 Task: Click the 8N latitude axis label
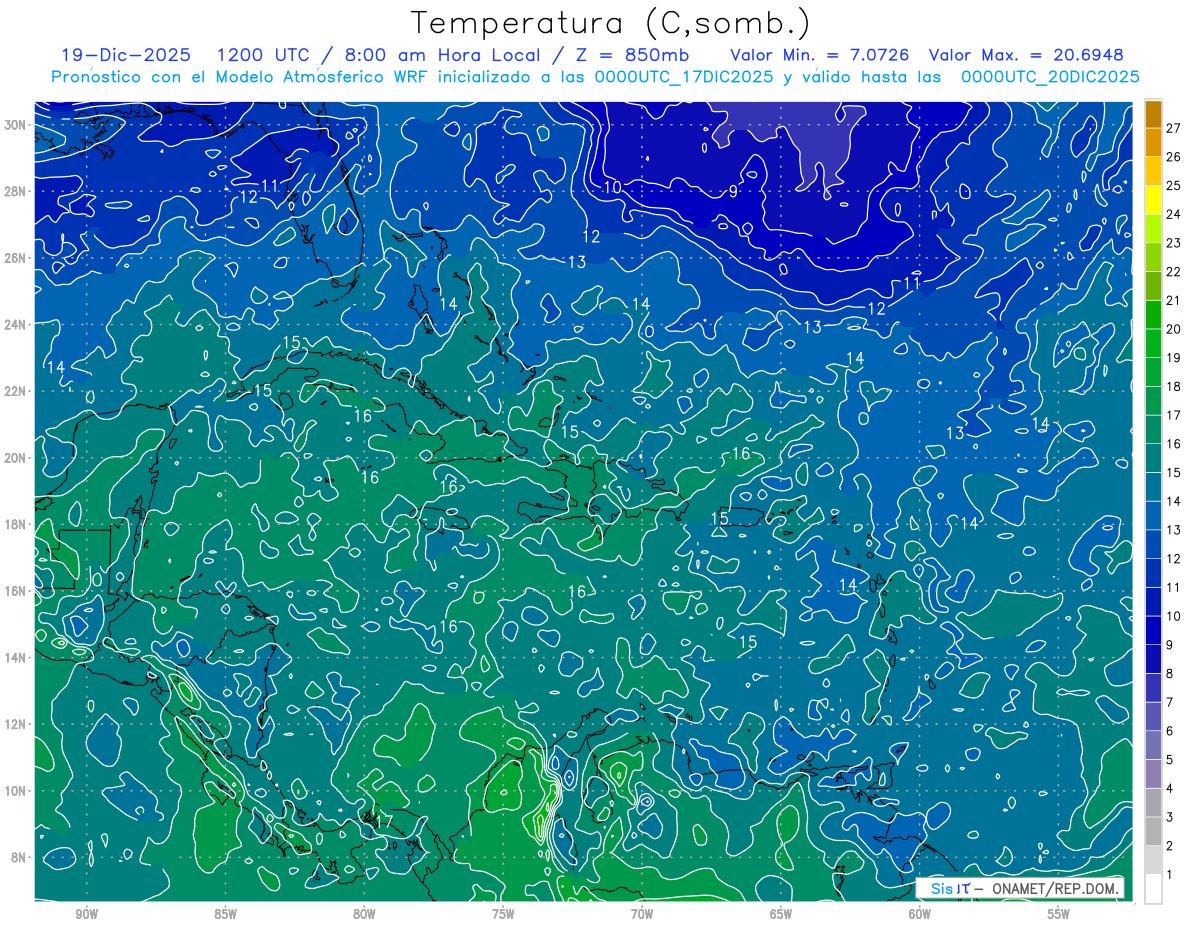click(19, 857)
